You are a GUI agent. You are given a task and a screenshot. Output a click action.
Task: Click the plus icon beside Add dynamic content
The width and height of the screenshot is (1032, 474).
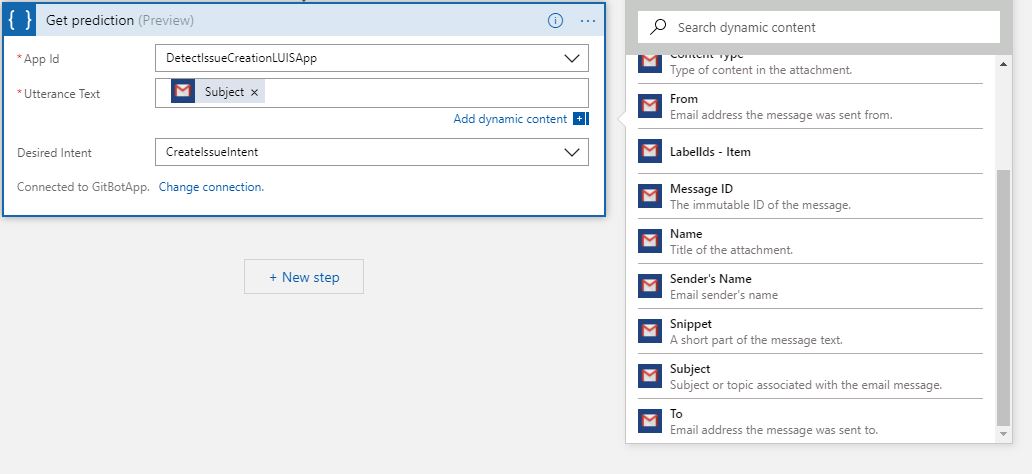click(579, 119)
